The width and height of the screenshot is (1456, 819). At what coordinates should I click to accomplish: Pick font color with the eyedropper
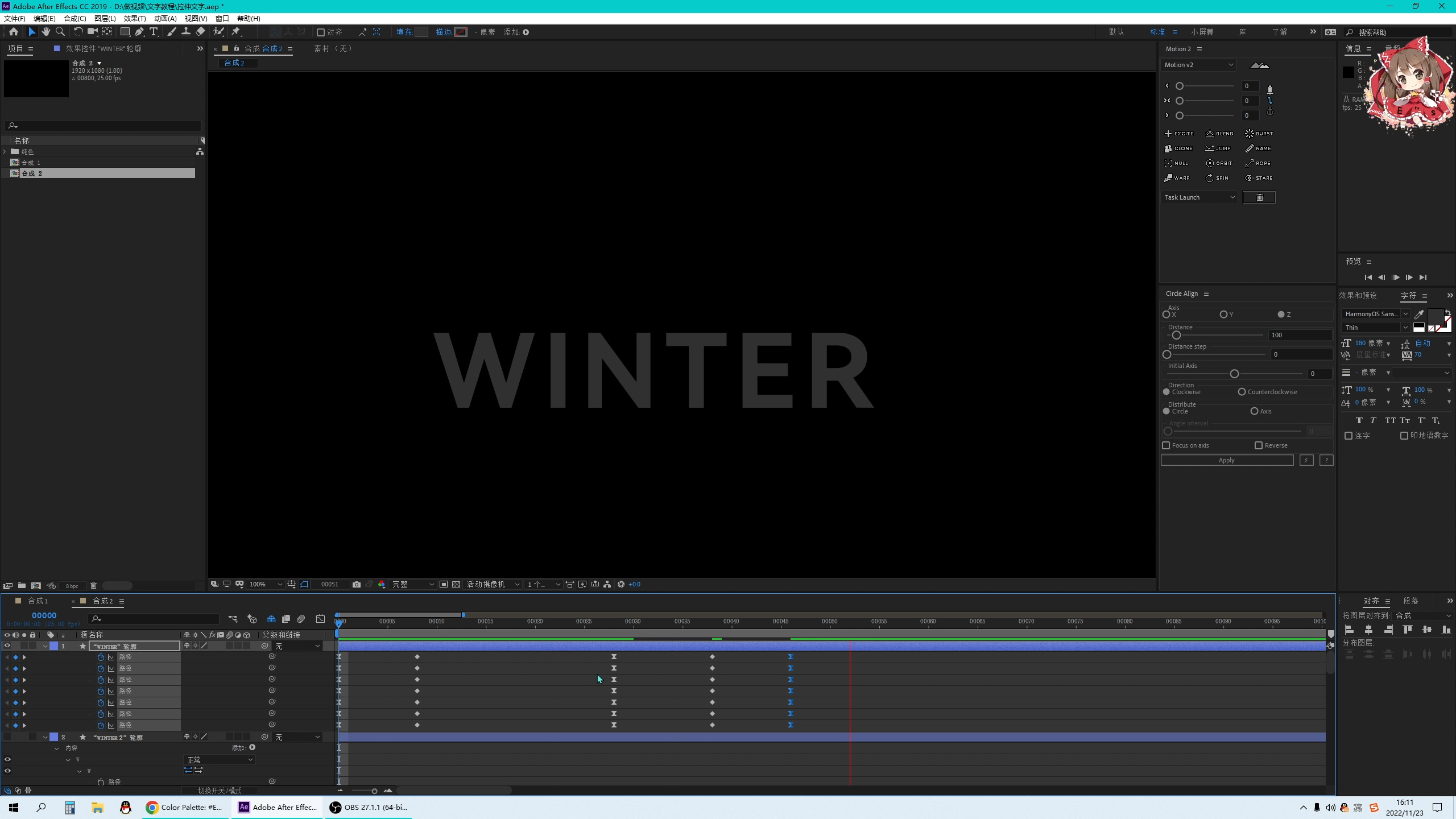pyautogui.click(x=1419, y=314)
